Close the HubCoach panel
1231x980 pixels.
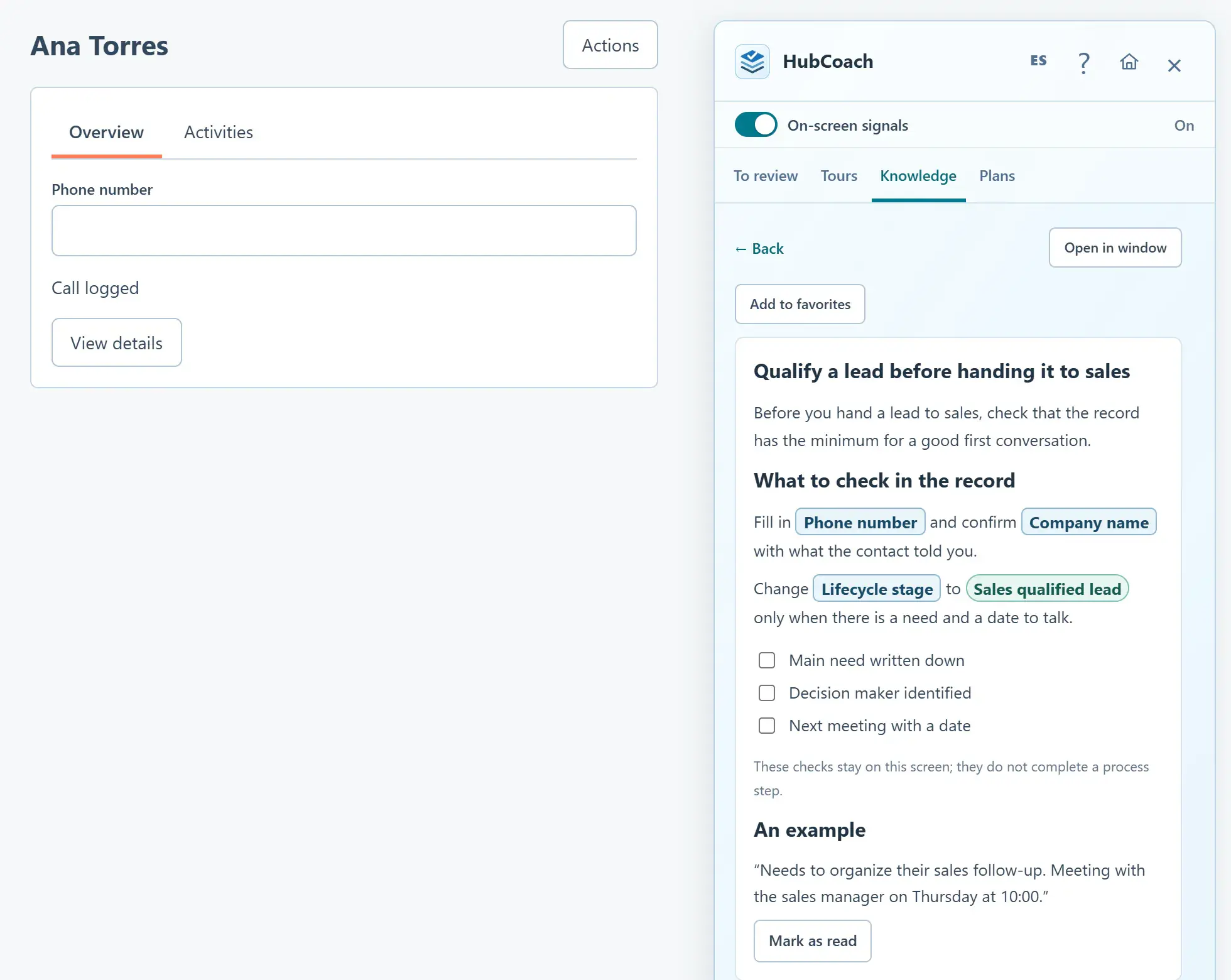(1174, 65)
